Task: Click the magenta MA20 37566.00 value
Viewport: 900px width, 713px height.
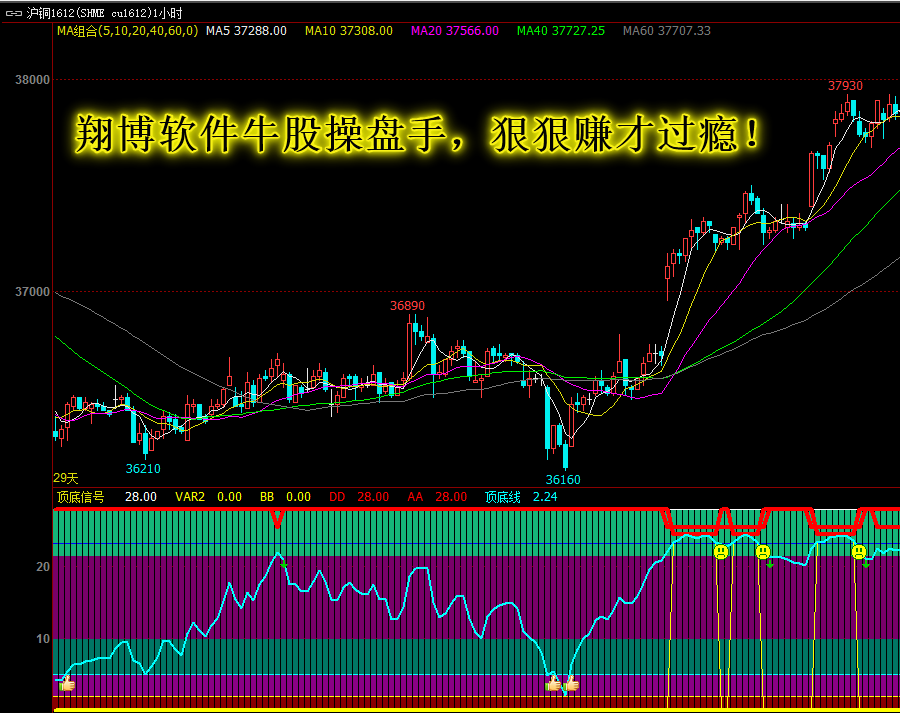Action: click(455, 31)
